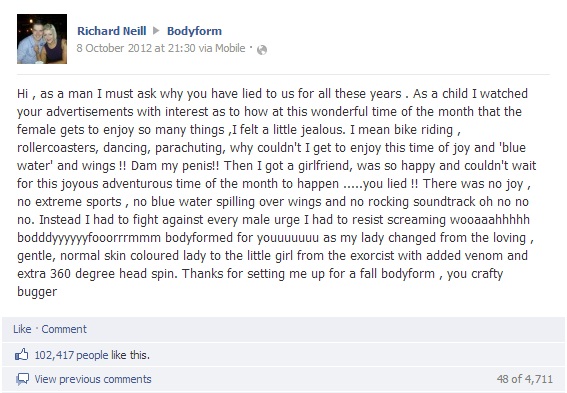
Task: Click the blonde woman in the profile photo
Action: (x=54, y=45)
